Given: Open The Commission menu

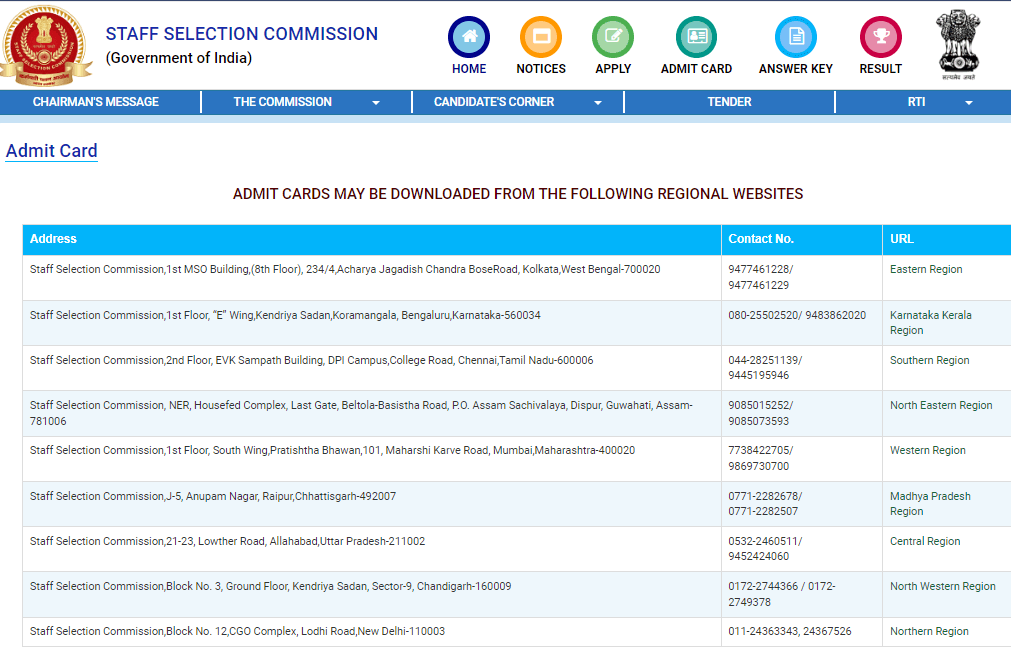Looking at the screenshot, I should click(282, 102).
